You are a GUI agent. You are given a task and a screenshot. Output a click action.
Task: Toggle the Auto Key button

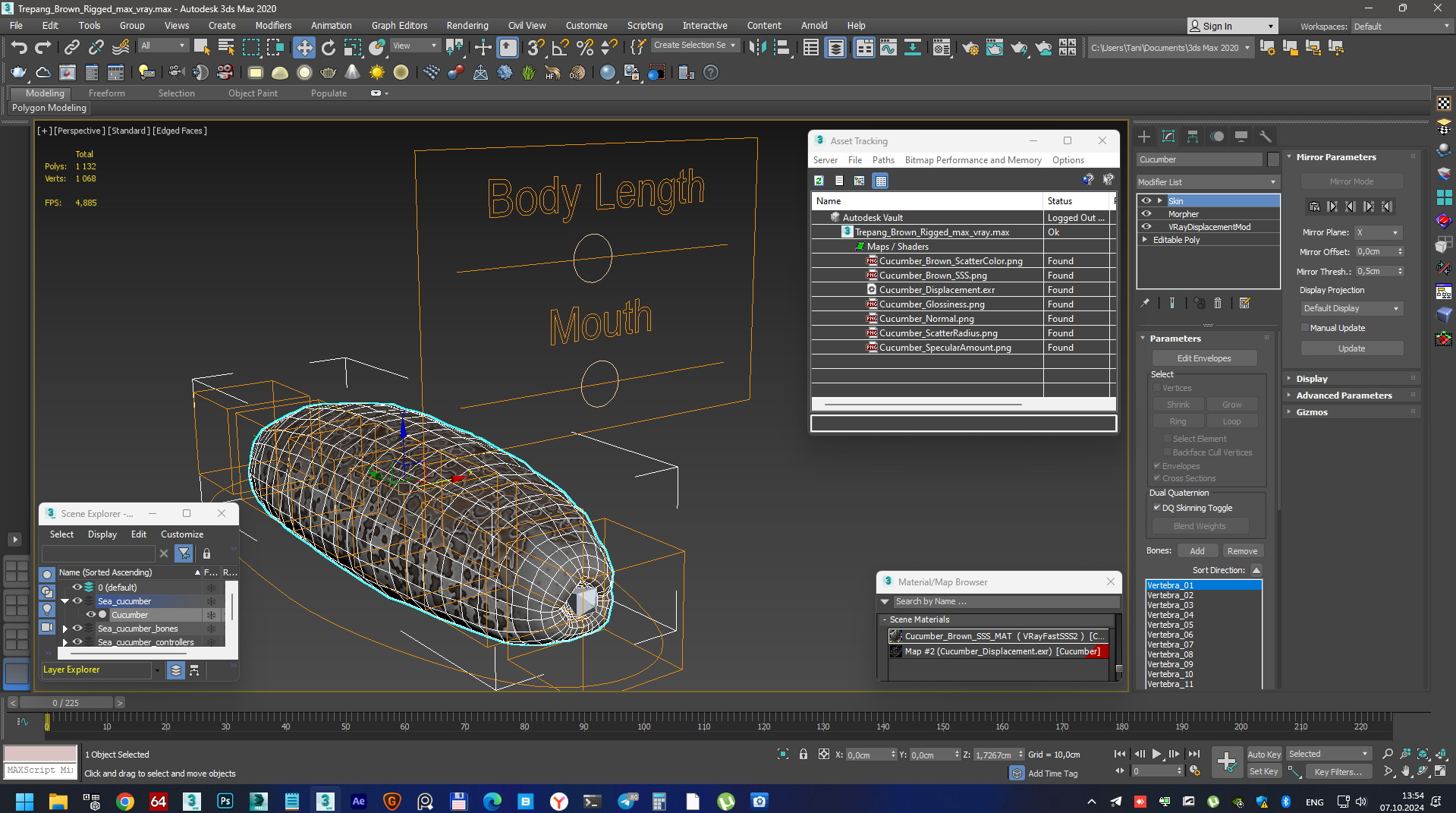click(1264, 754)
